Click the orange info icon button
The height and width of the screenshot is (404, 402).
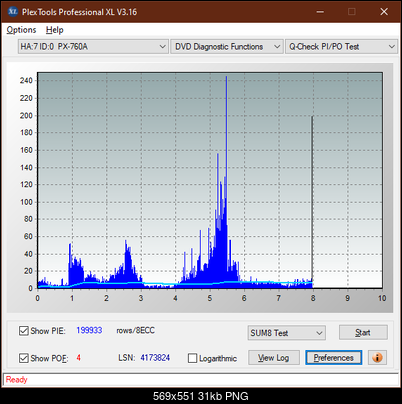(x=377, y=358)
